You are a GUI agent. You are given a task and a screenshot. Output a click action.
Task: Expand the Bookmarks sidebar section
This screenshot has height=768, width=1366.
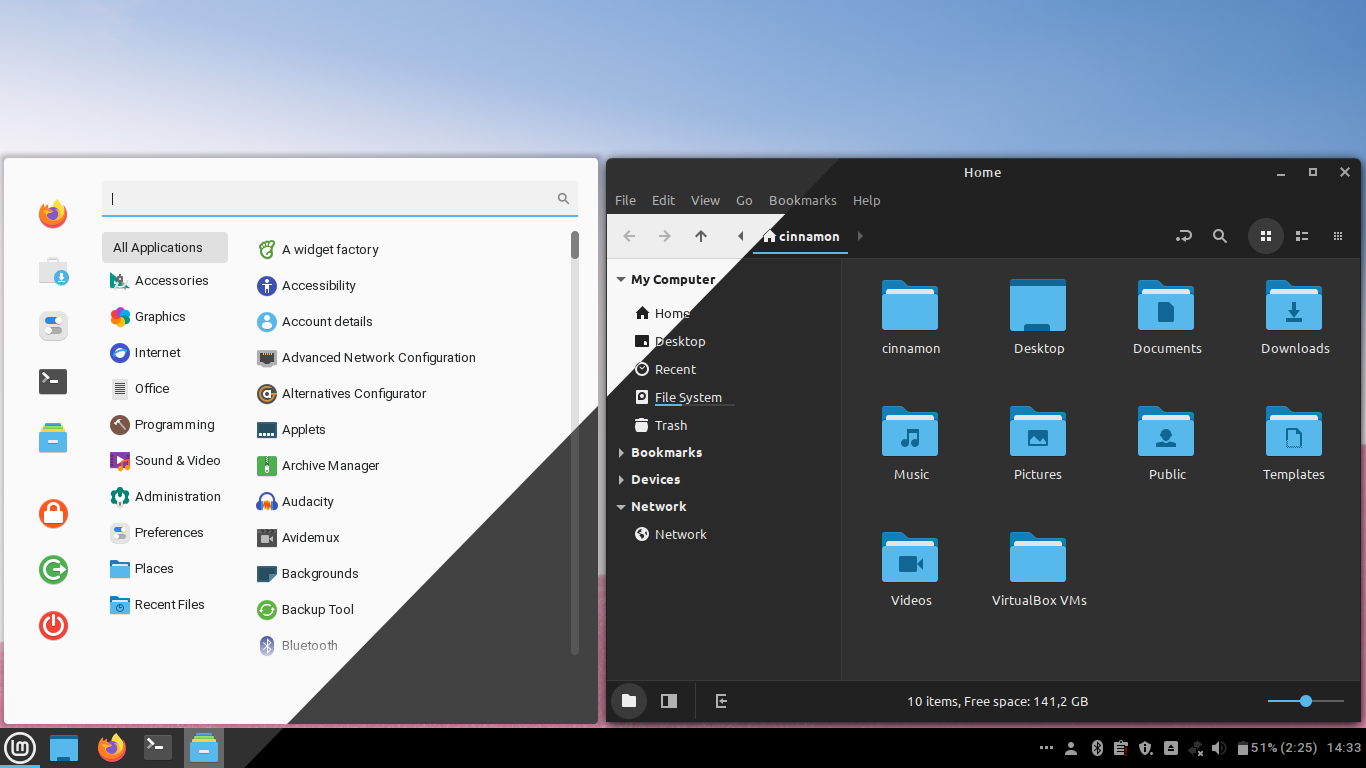click(x=621, y=453)
